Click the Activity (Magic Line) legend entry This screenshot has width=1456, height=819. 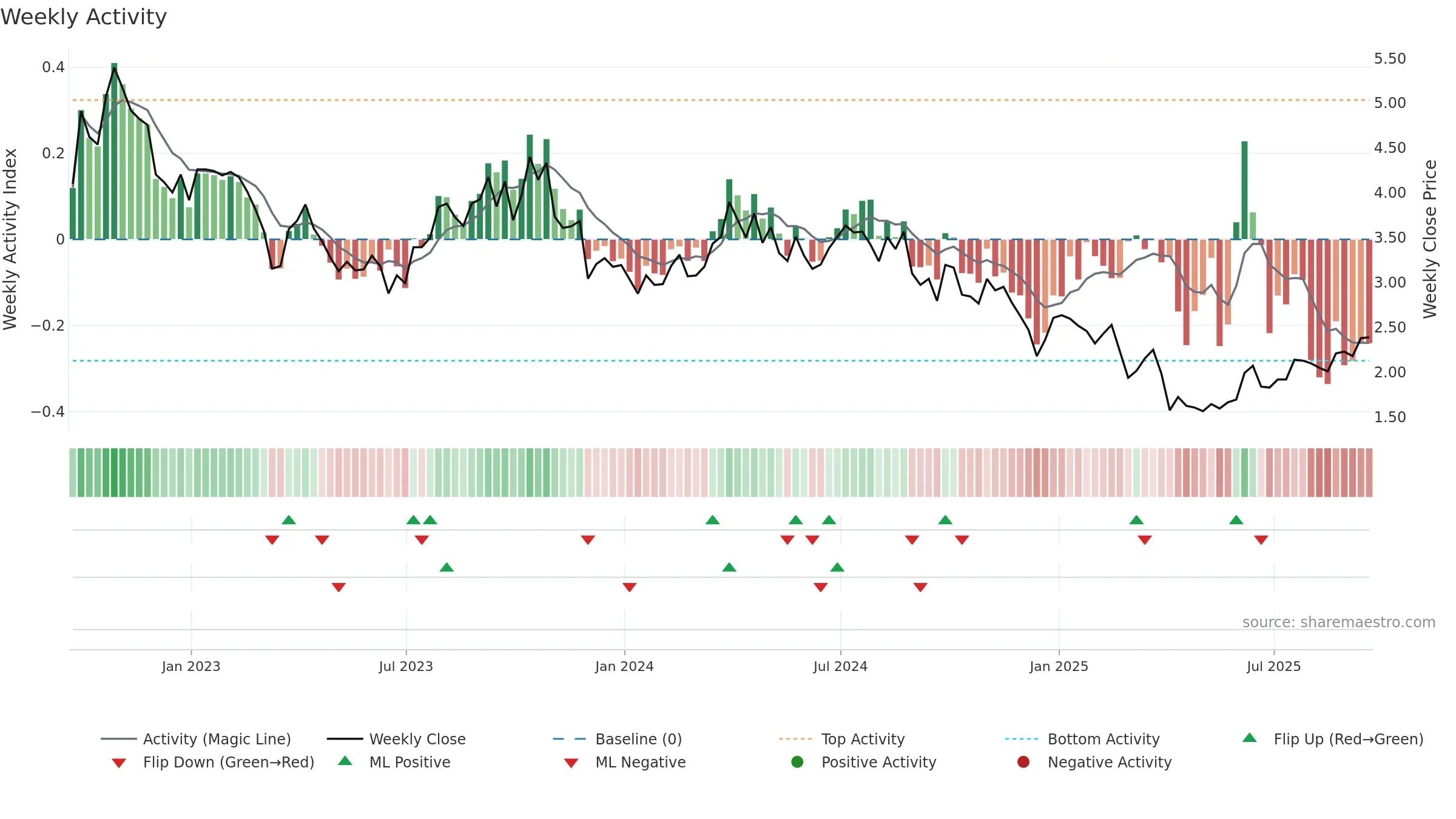(196, 739)
